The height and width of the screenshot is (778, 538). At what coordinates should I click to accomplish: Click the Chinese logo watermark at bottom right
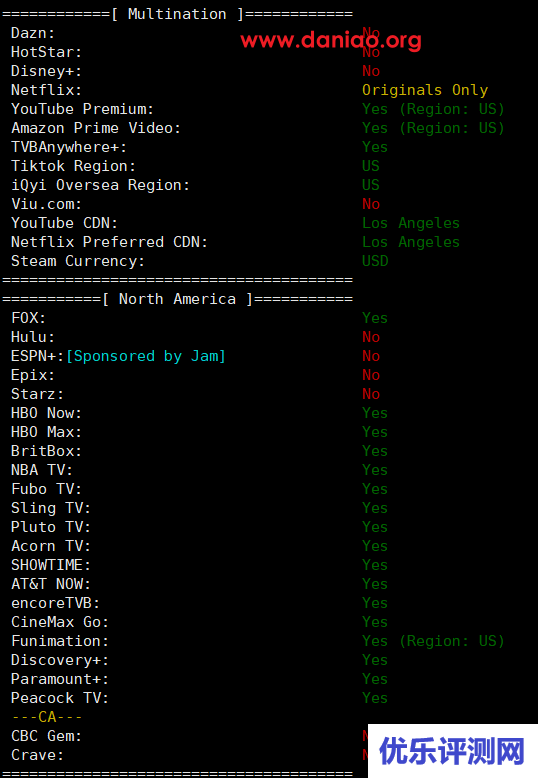point(453,751)
